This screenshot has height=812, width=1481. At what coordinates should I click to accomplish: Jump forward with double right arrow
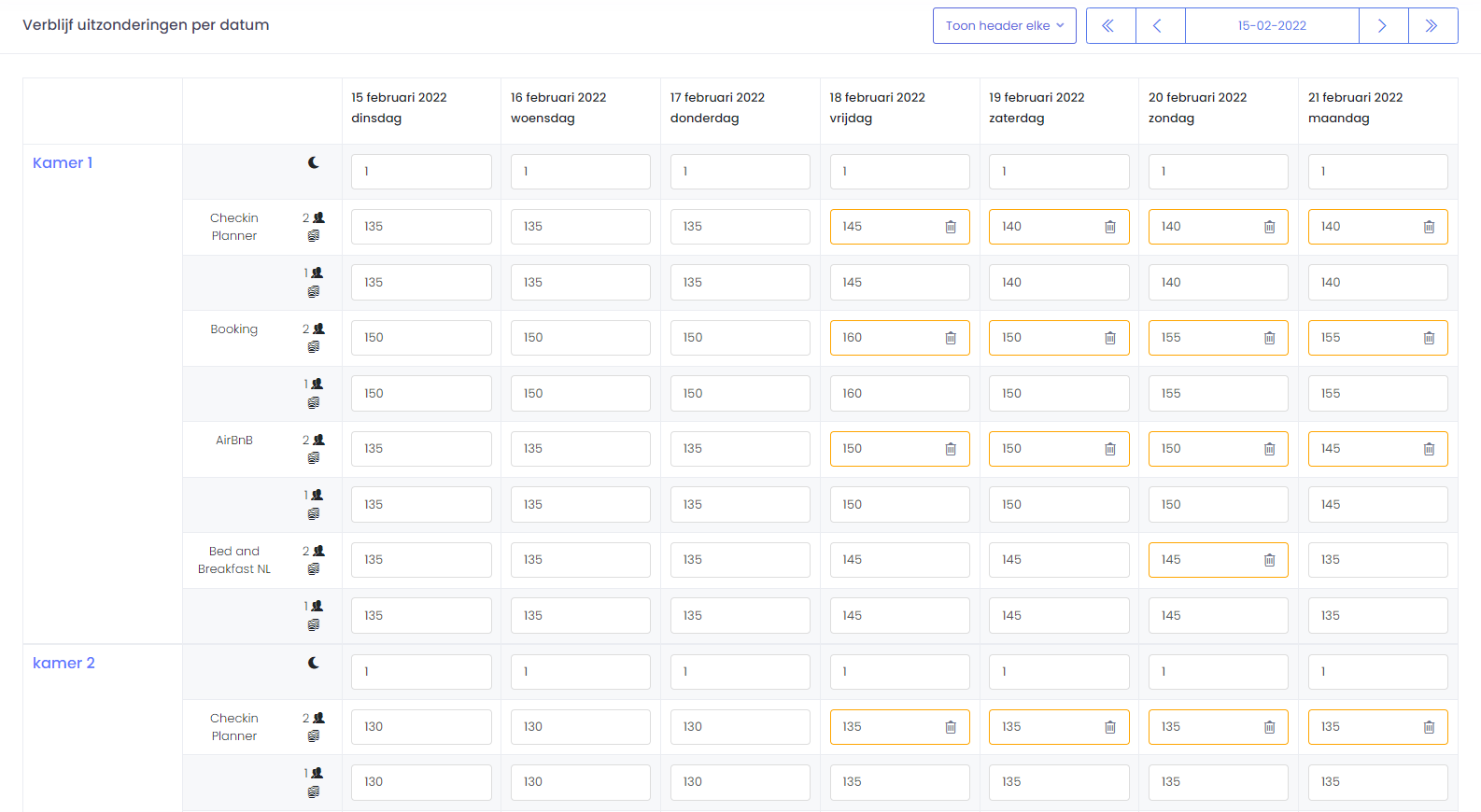pyautogui.click(x=1432, y=26)
